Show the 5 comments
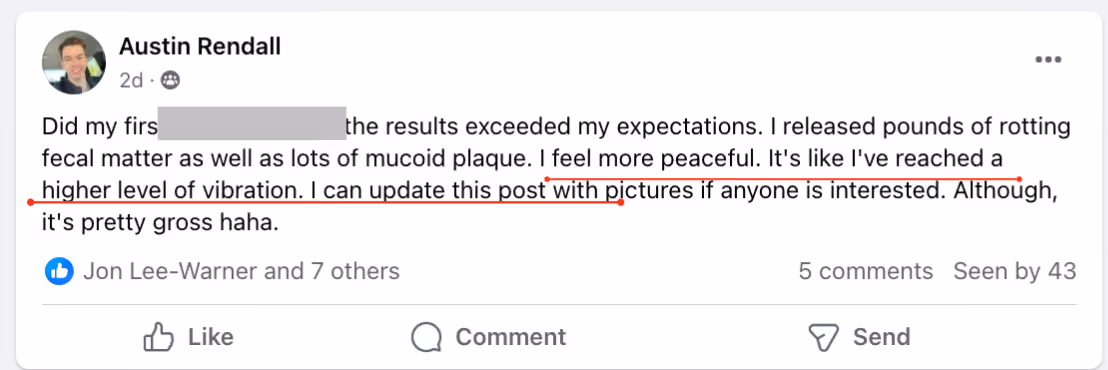This screenshot has width=1108, height=370. [x=866, y=271]
